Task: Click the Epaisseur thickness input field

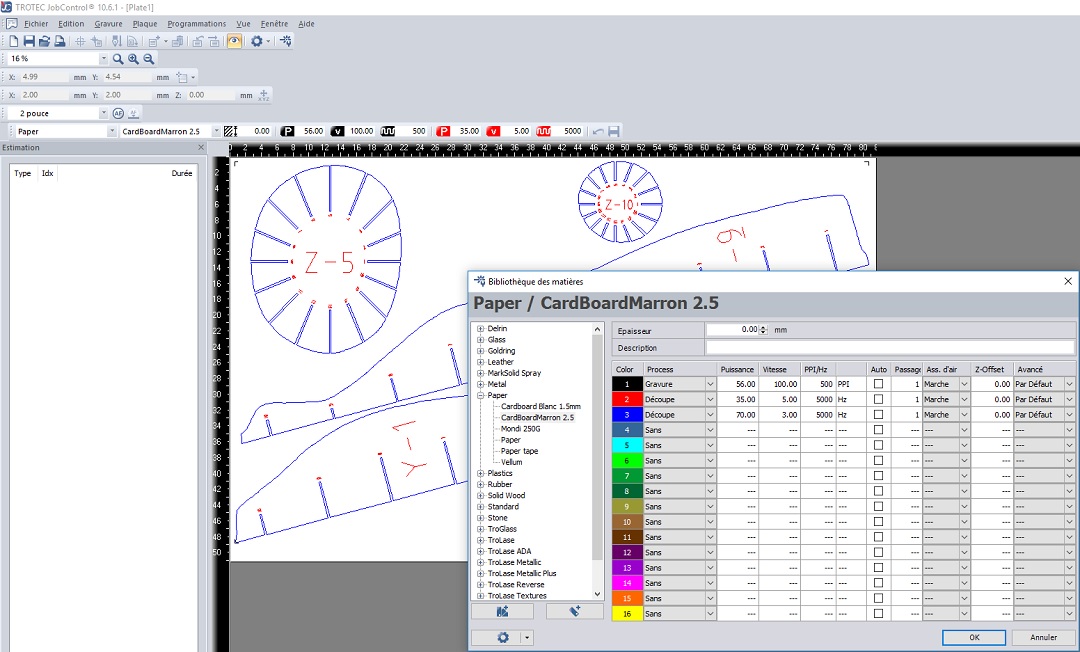Action: point(733,330)
